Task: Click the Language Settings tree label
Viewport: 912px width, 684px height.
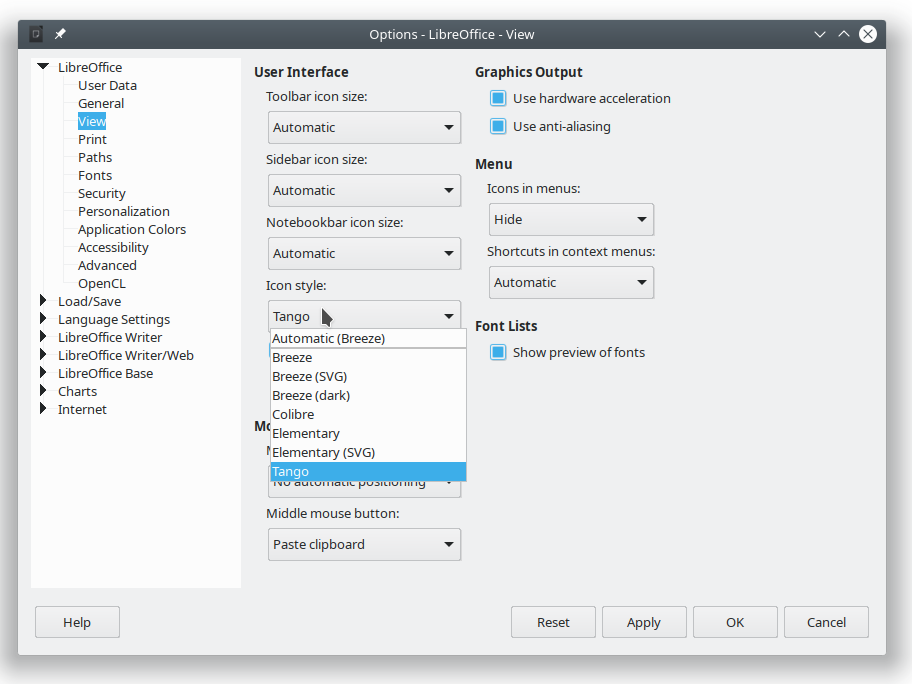Action: (114, 319)
